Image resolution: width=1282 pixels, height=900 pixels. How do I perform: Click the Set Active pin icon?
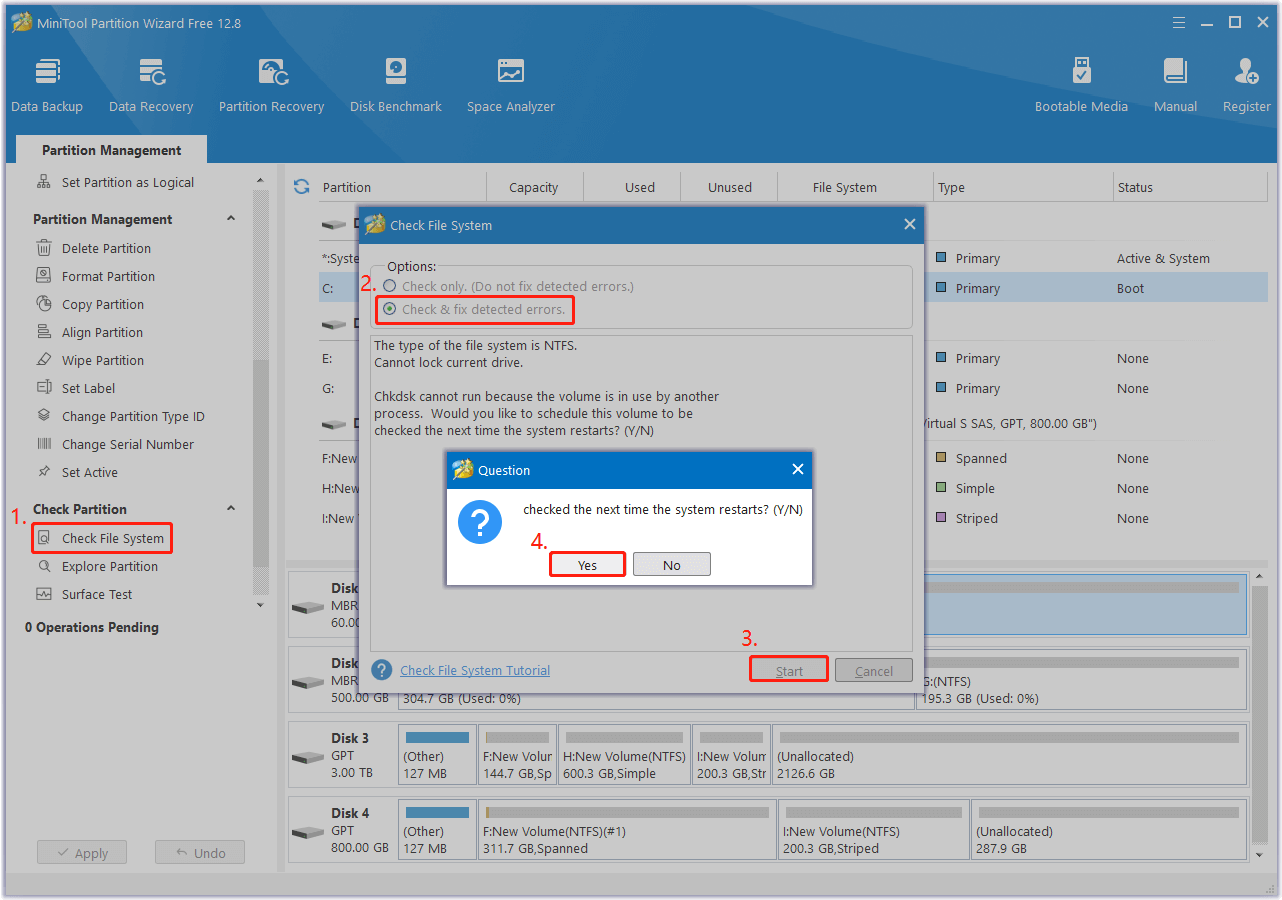[x=44, y=472]
